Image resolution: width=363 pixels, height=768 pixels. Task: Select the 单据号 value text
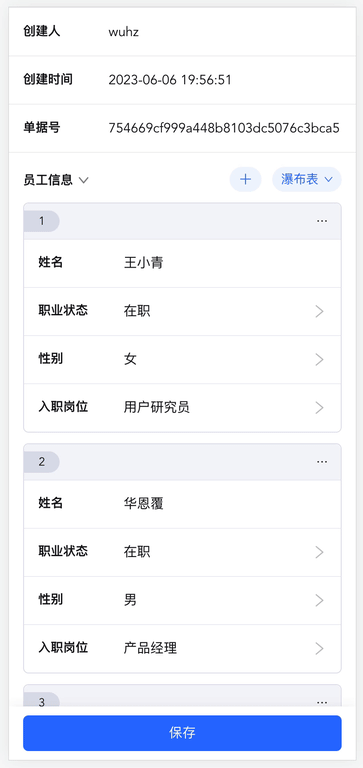click(224, 128)
